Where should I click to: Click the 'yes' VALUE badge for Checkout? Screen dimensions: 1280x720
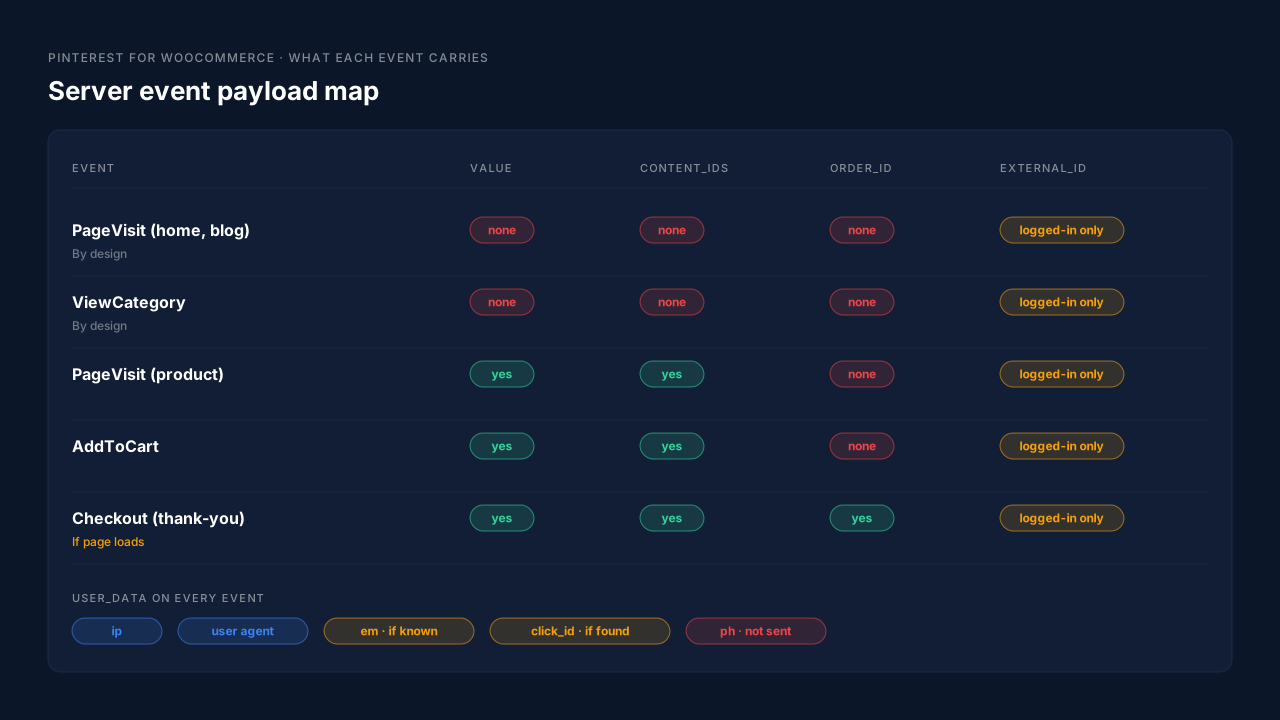[x=502, y=518]
